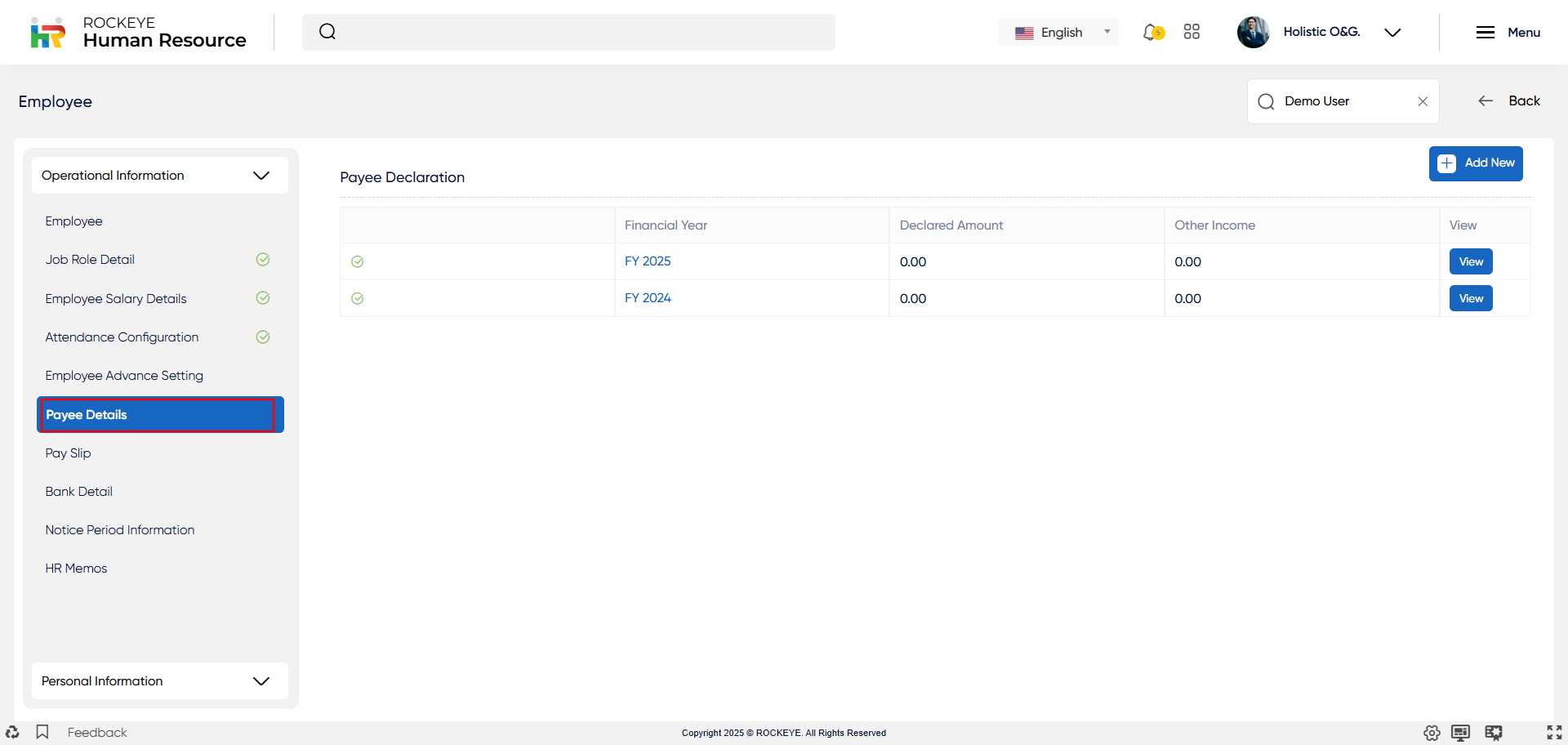Screen dimensions: 1568x745
Task: Click the Demo User search field
Action: coord(1343,101)
